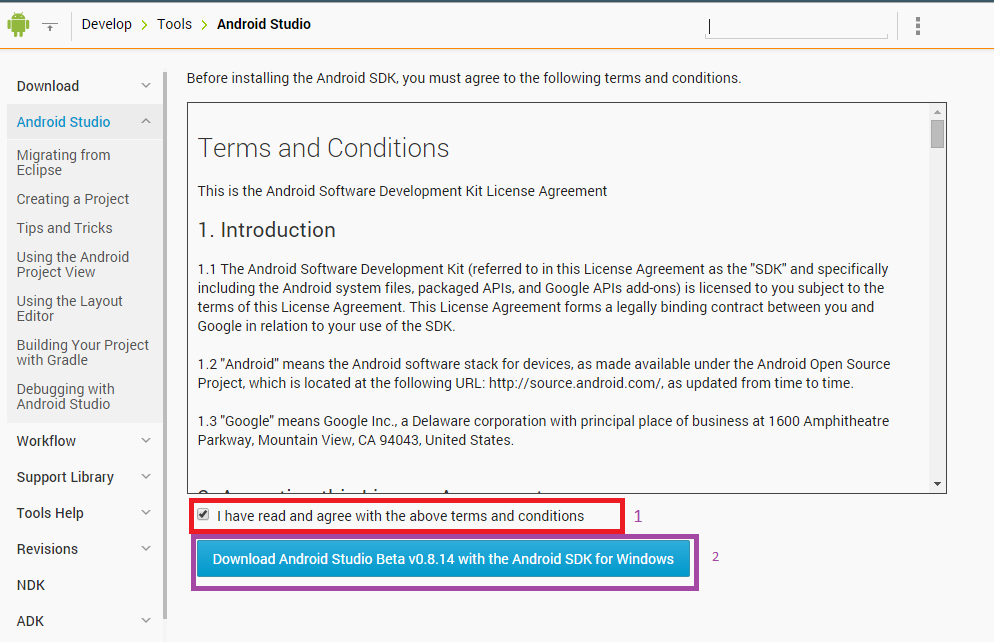Expand the Support Library chevron
This screenshot has height=642, width=994.
(146, 477)
